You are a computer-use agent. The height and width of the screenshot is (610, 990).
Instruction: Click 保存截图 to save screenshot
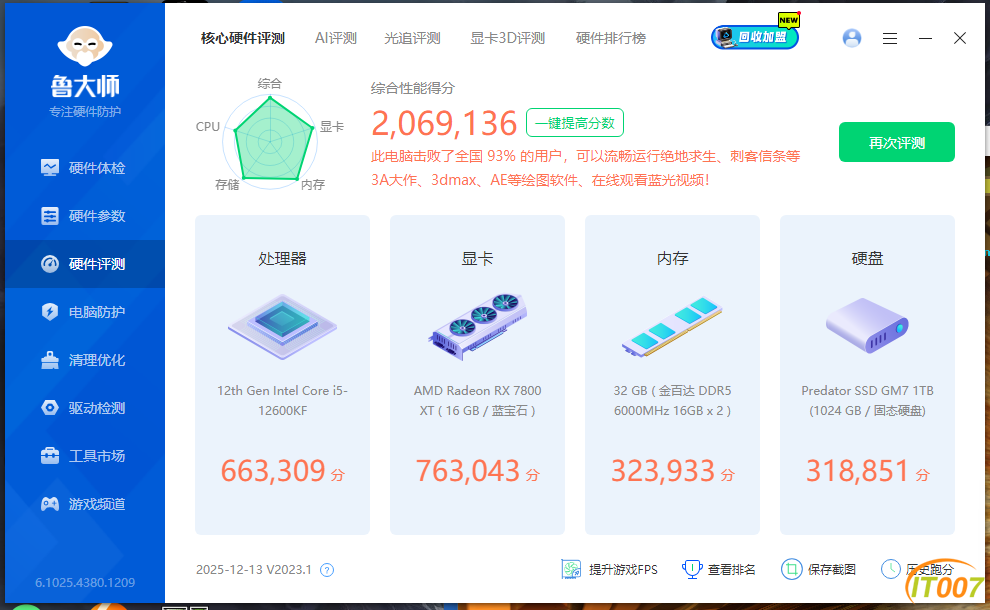(819, 569)
